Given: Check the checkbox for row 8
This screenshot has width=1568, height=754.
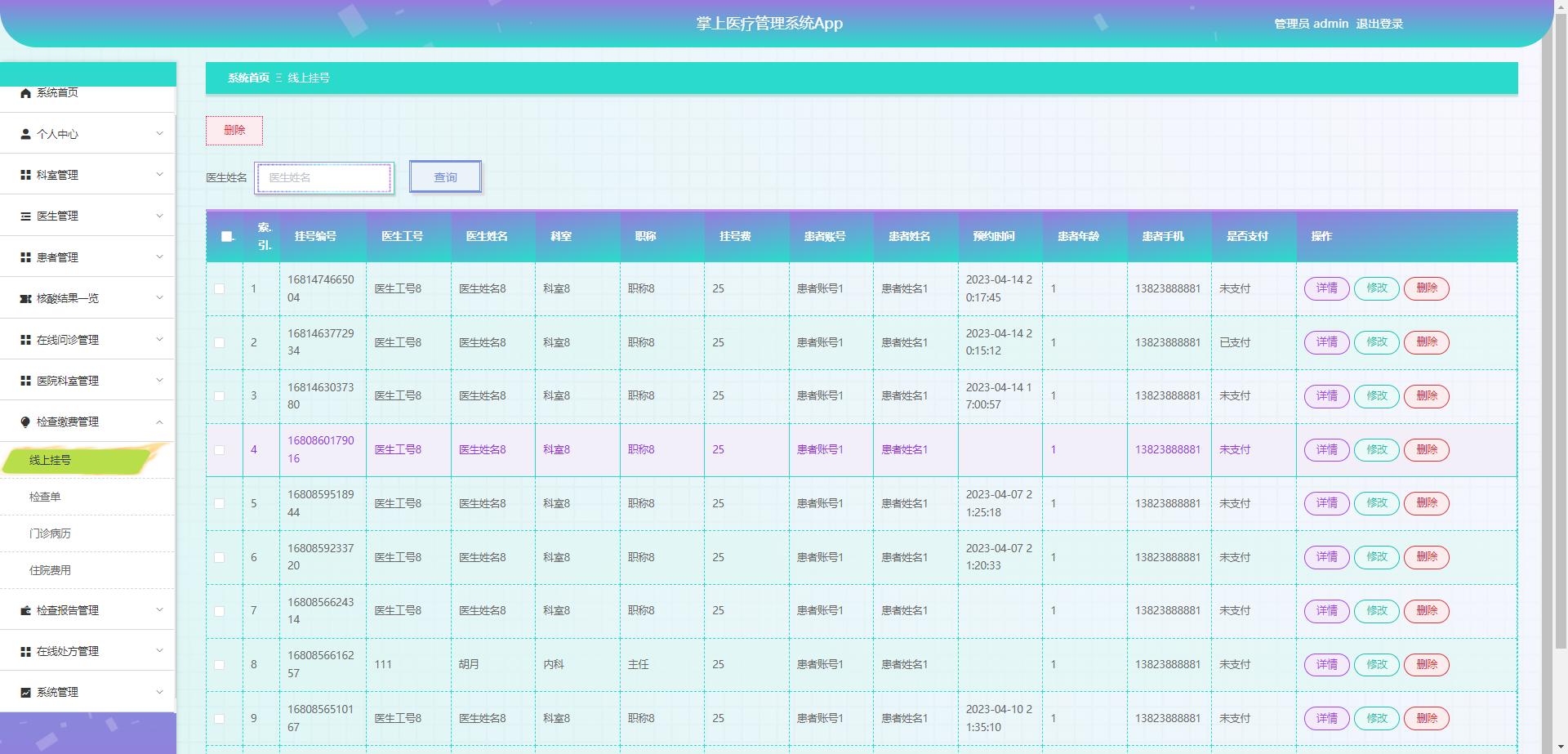Looking at the screenshot, I should [220, 665].
